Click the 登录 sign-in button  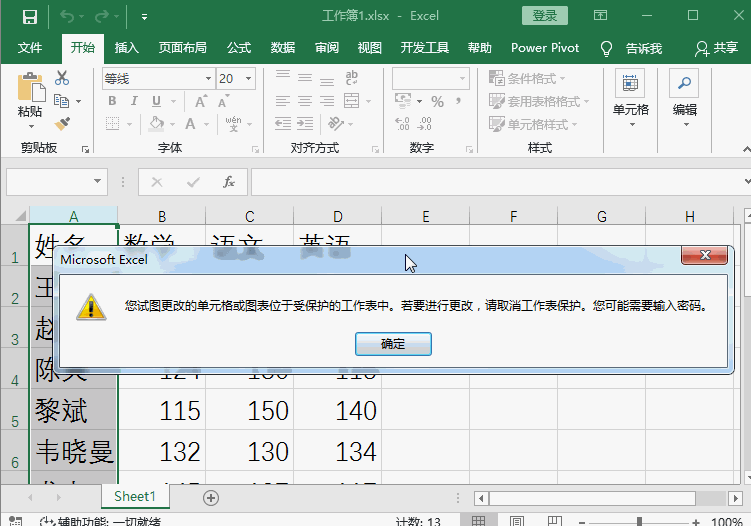point(545,16)
